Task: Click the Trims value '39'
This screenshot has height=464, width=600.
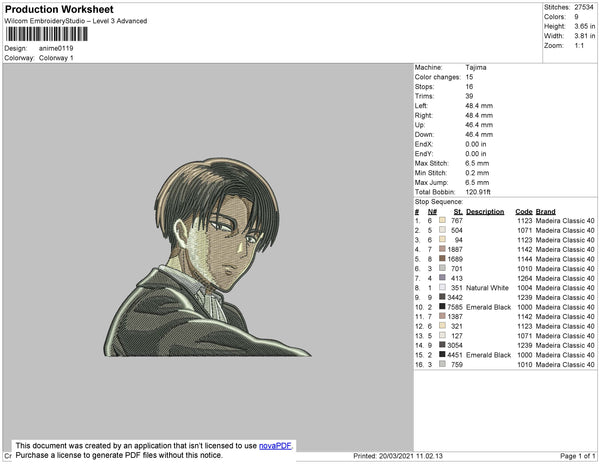Action: click(x=470, y=96)
